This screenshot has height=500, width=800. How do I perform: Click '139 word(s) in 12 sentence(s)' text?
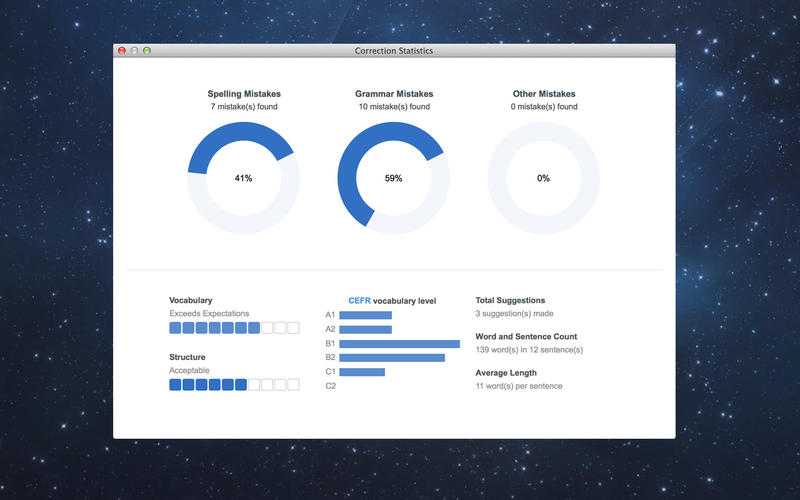point(529,350)
